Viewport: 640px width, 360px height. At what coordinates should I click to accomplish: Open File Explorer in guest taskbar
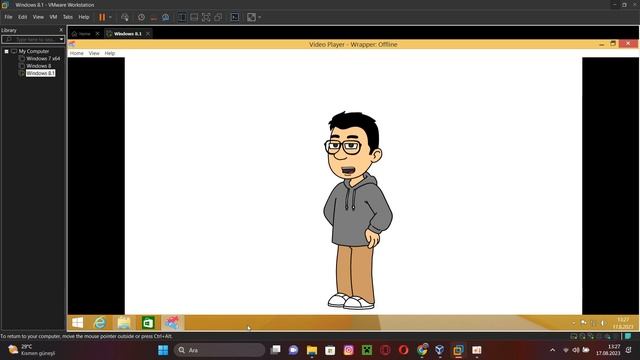pos(124,323)
